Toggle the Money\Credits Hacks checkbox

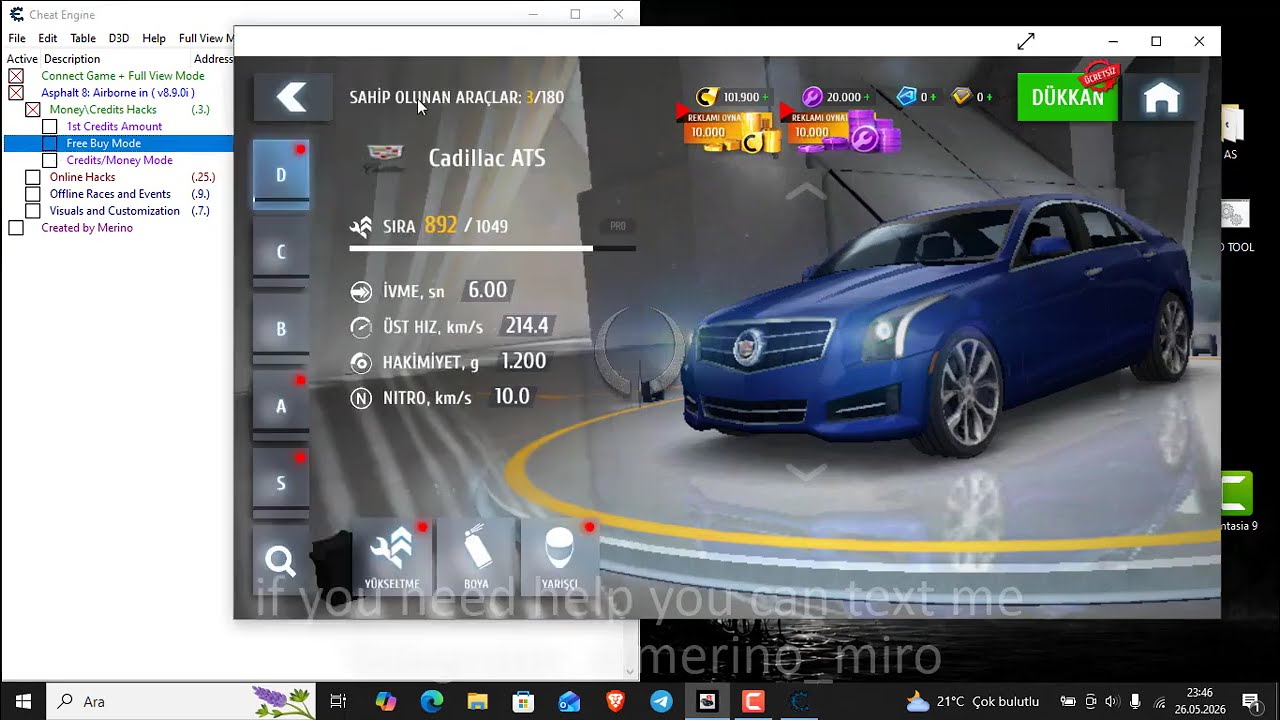click(x=33, y=110)
